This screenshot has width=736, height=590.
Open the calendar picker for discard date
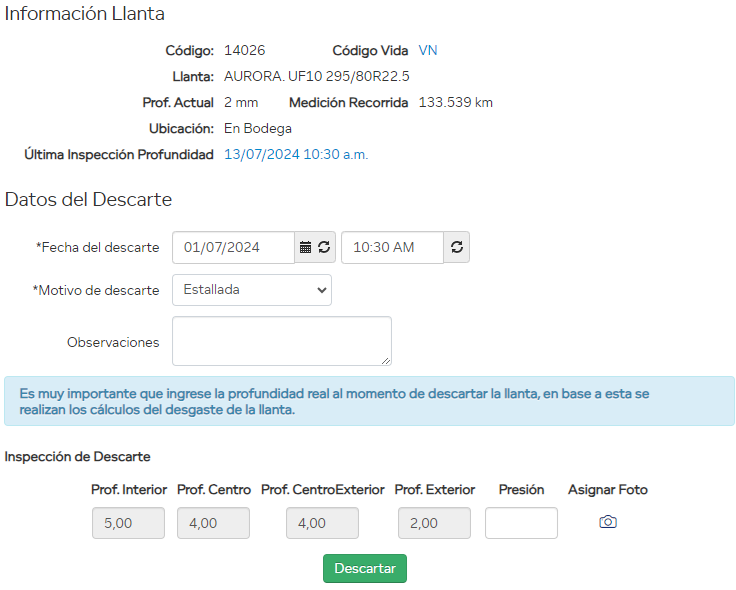tap(306, 248)
